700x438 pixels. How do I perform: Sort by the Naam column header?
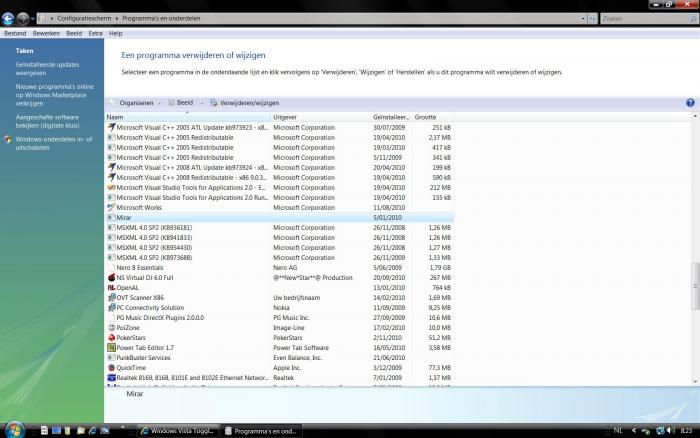click(188, 117)
